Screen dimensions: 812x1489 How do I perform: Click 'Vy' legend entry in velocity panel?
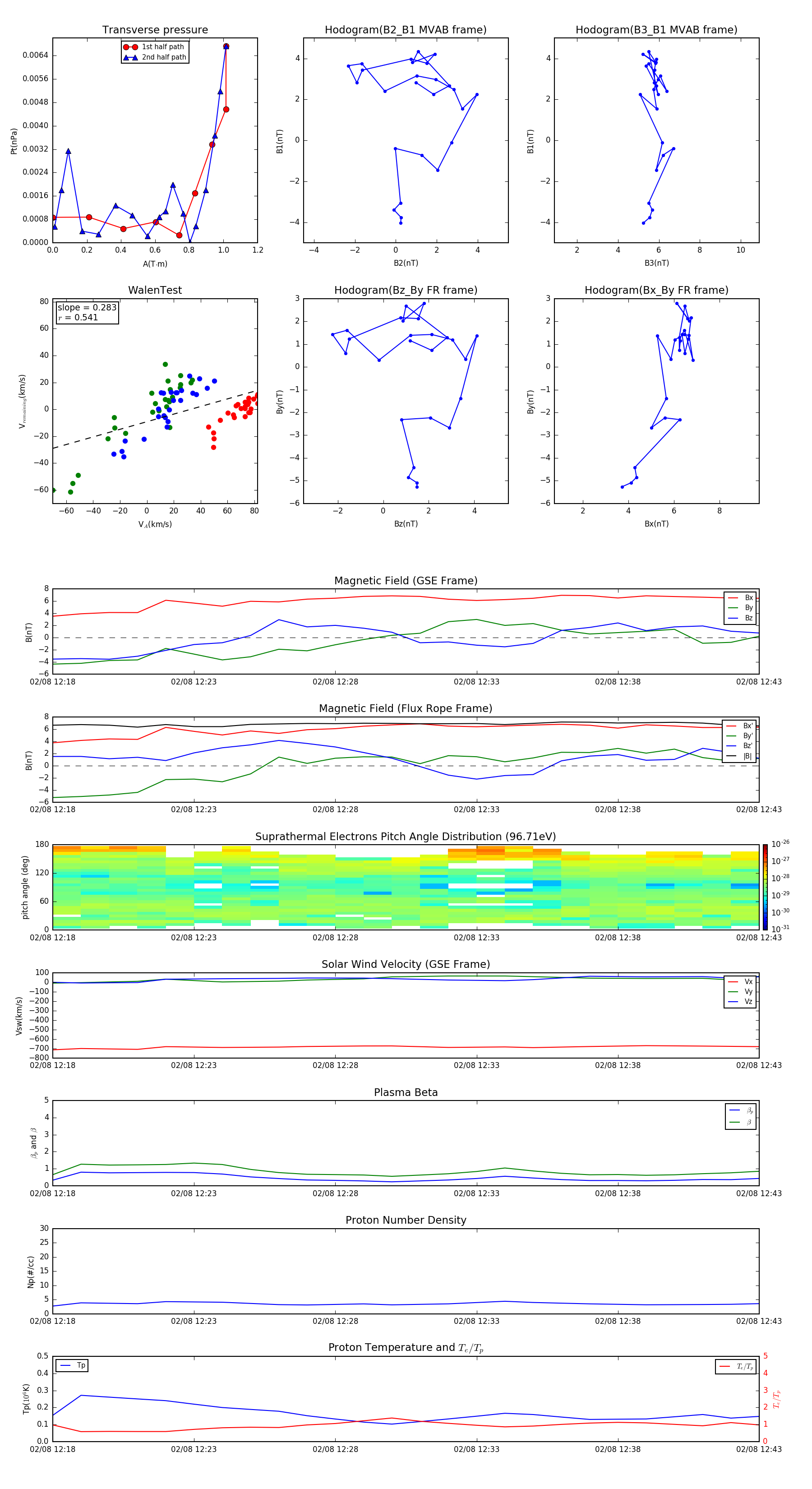tap(741, 991)
